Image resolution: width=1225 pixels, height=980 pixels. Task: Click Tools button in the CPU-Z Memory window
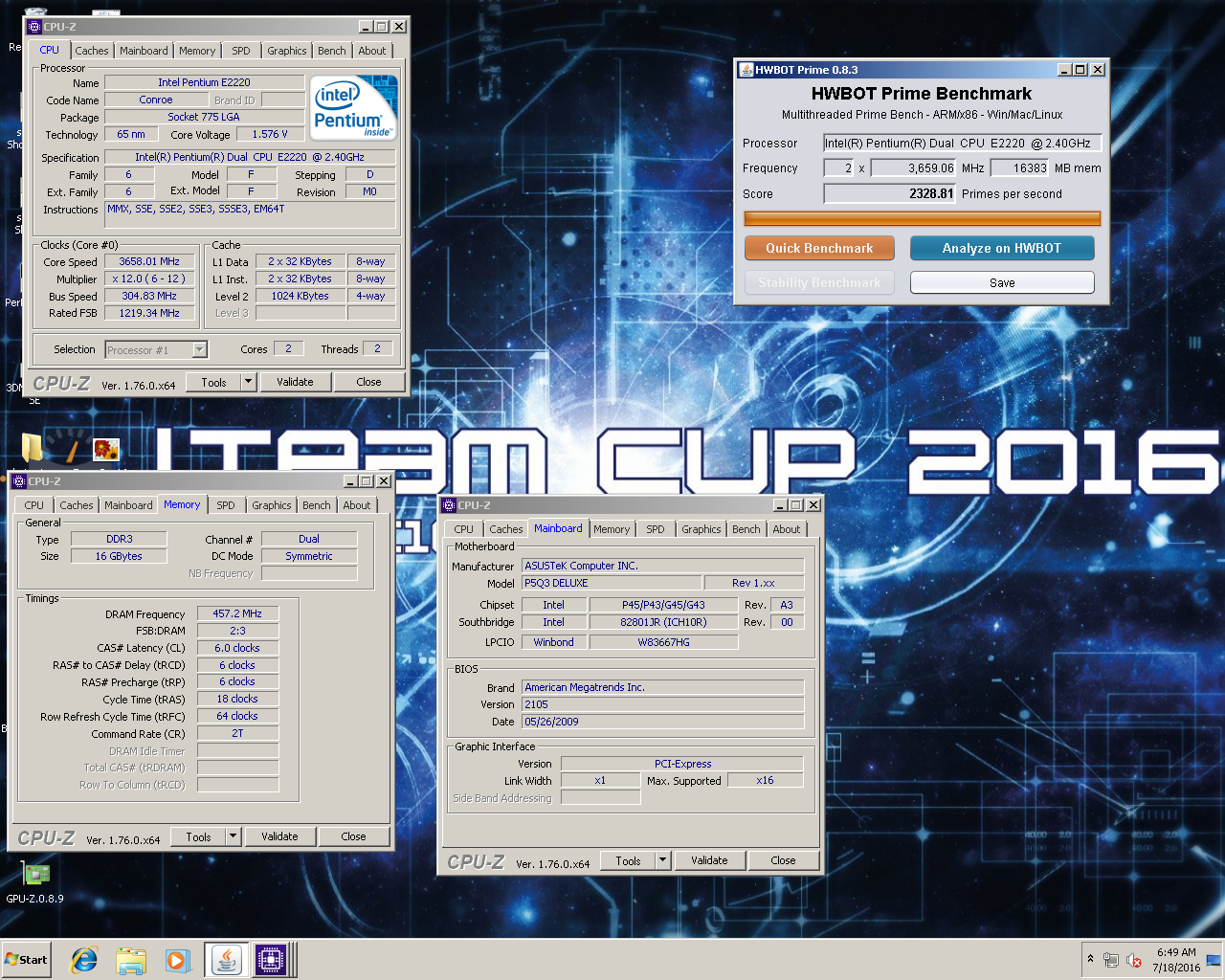[x=199, y=836]
